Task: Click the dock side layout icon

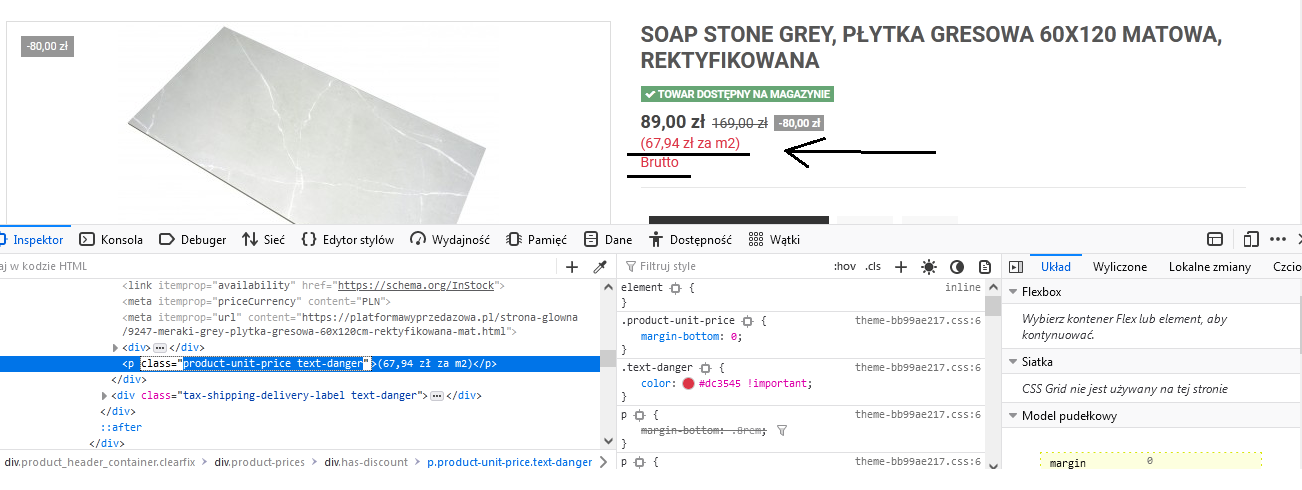Action: pyautogui.click(x=1215, y=240)
